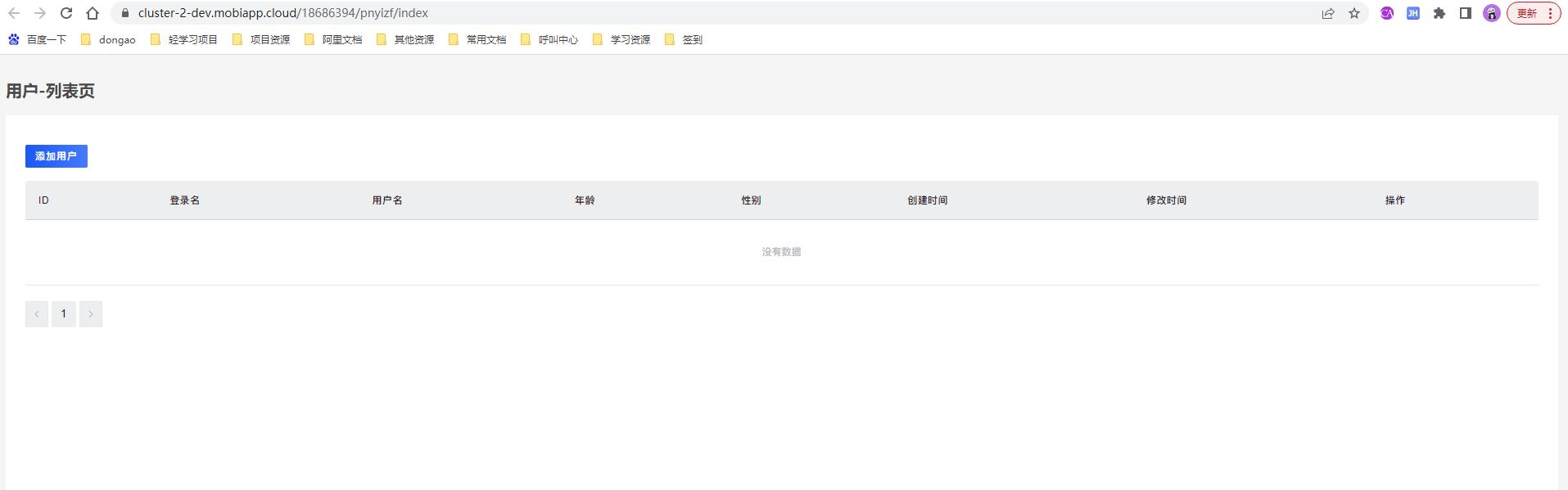
Task: Open the 阿里文档 bookmark folder
Action: [x=333, y=39]
